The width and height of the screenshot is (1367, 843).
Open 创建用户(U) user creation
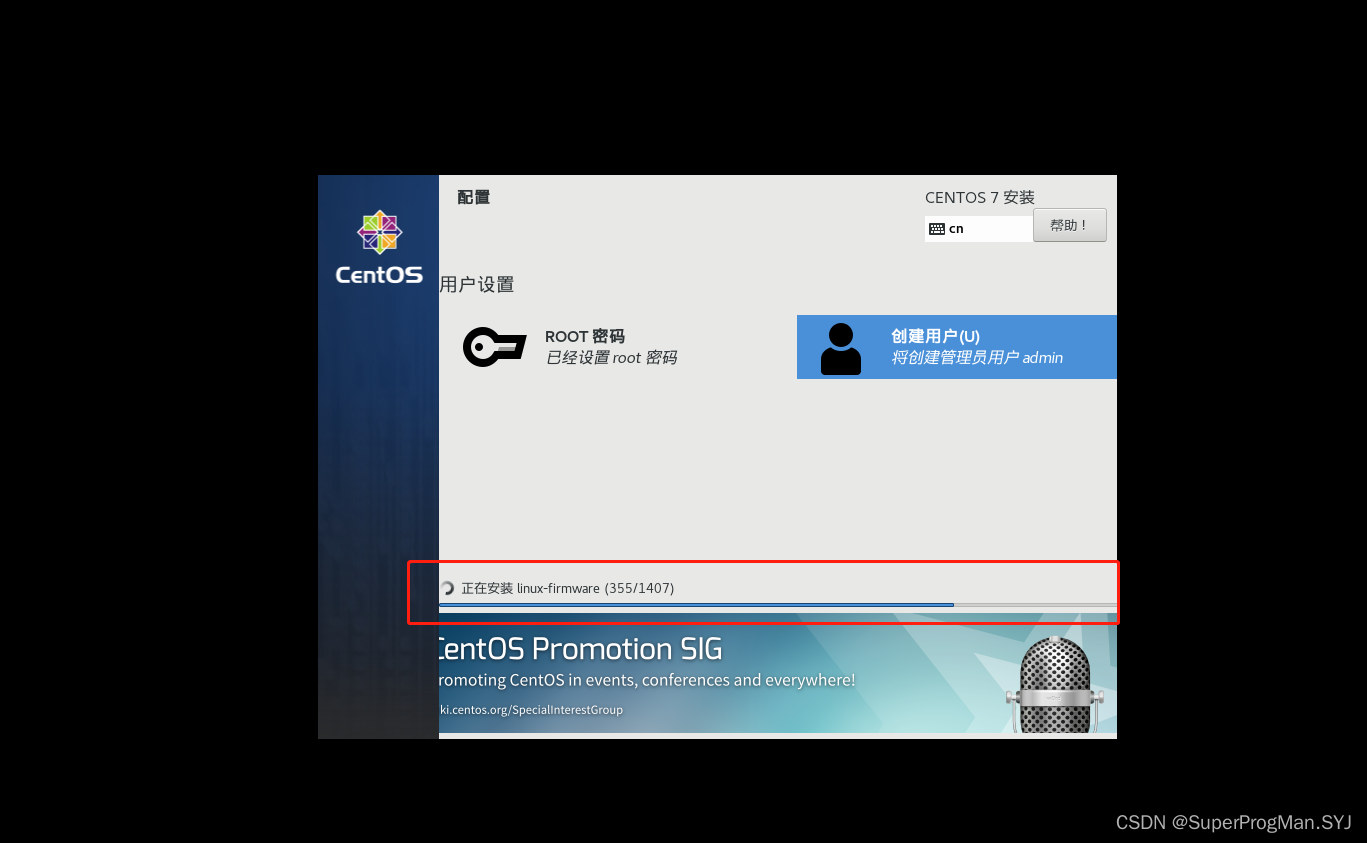(956, 347)
